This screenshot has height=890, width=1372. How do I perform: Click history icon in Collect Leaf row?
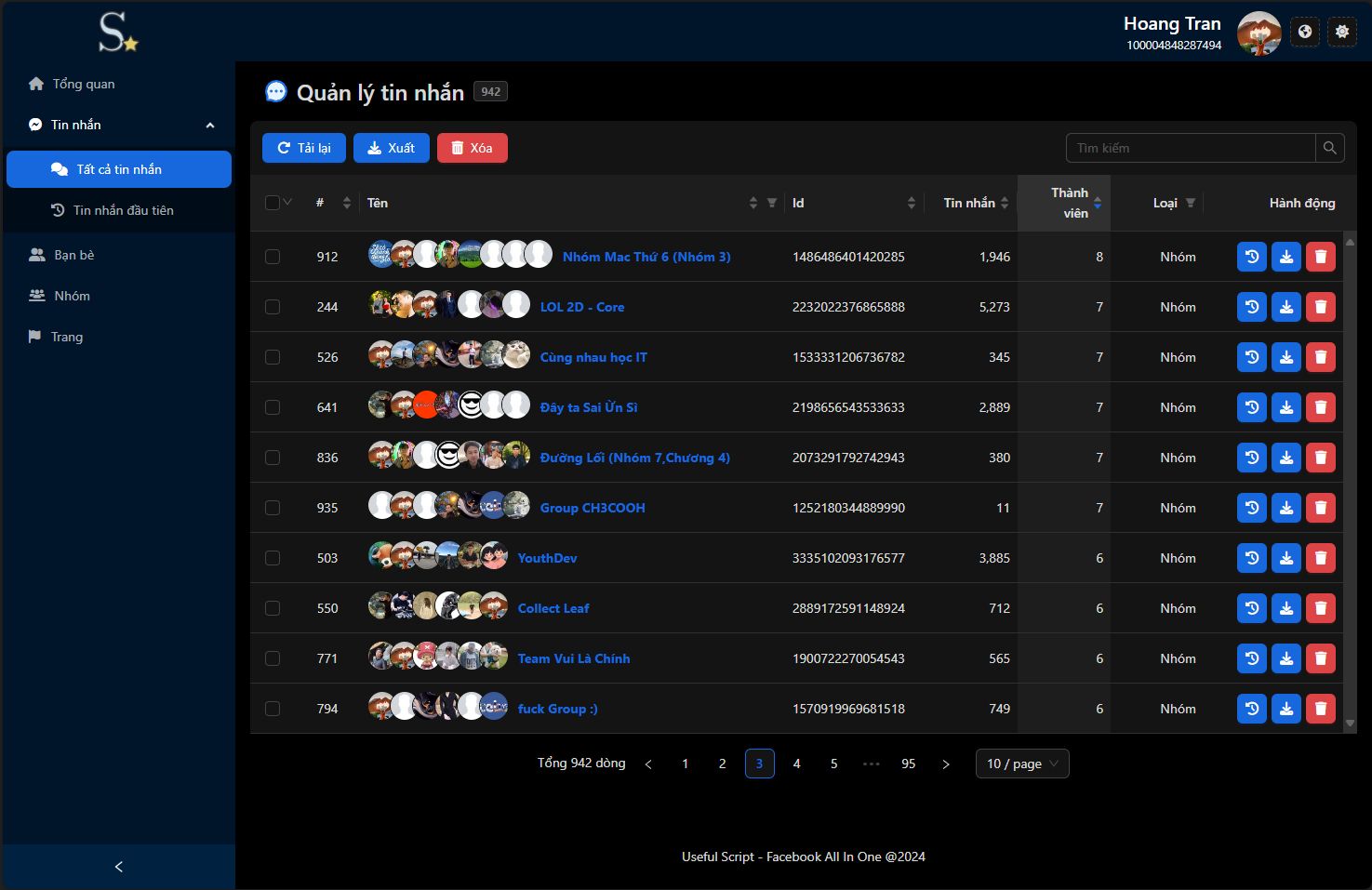(x=1252, y=608)
